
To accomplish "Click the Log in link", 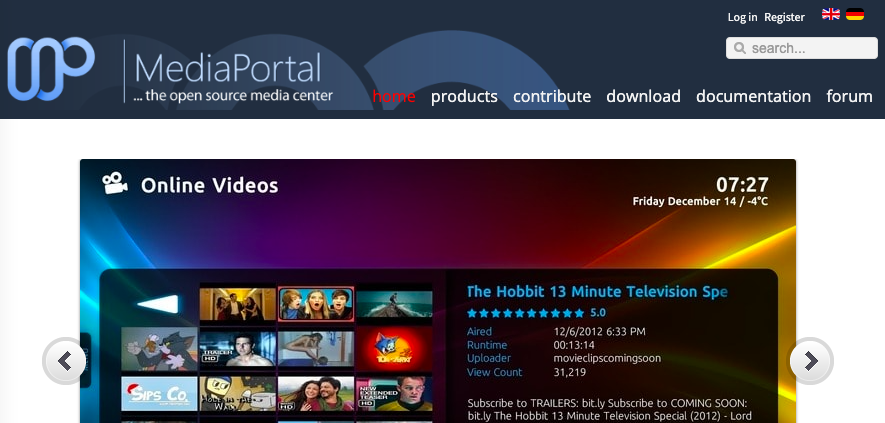I will pos(742,18).
